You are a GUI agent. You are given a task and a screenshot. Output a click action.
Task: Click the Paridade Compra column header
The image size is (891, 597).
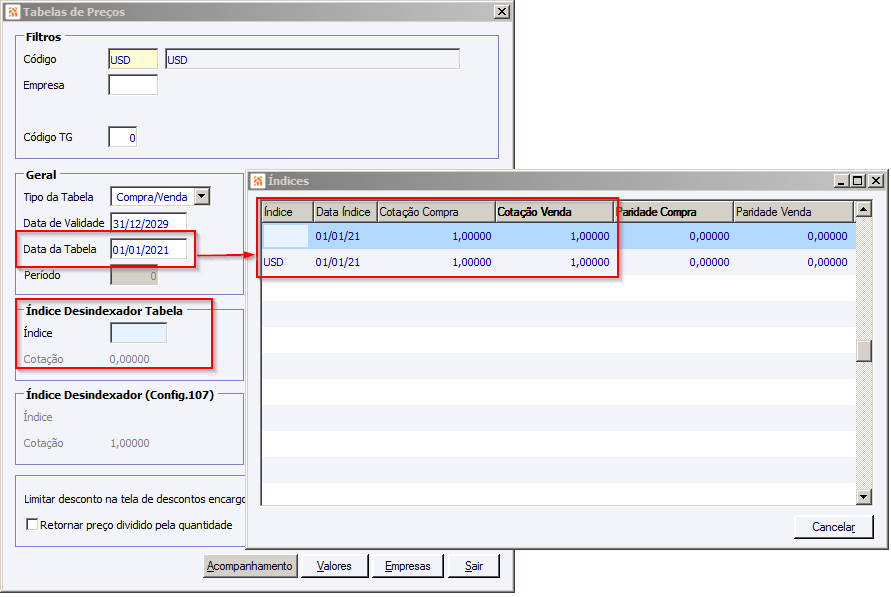point(674,212)
